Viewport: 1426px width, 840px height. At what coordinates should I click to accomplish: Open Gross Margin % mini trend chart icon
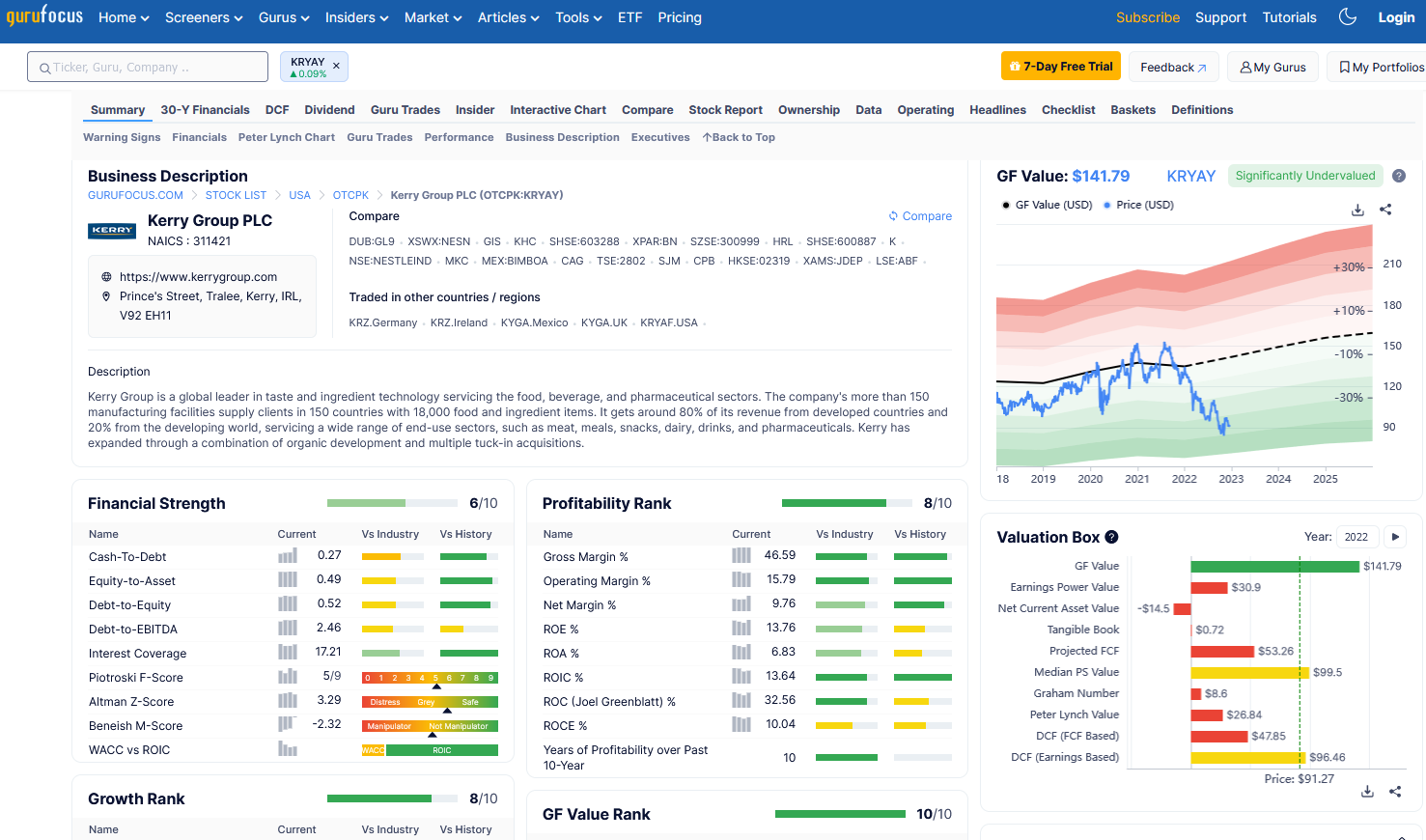741,556
